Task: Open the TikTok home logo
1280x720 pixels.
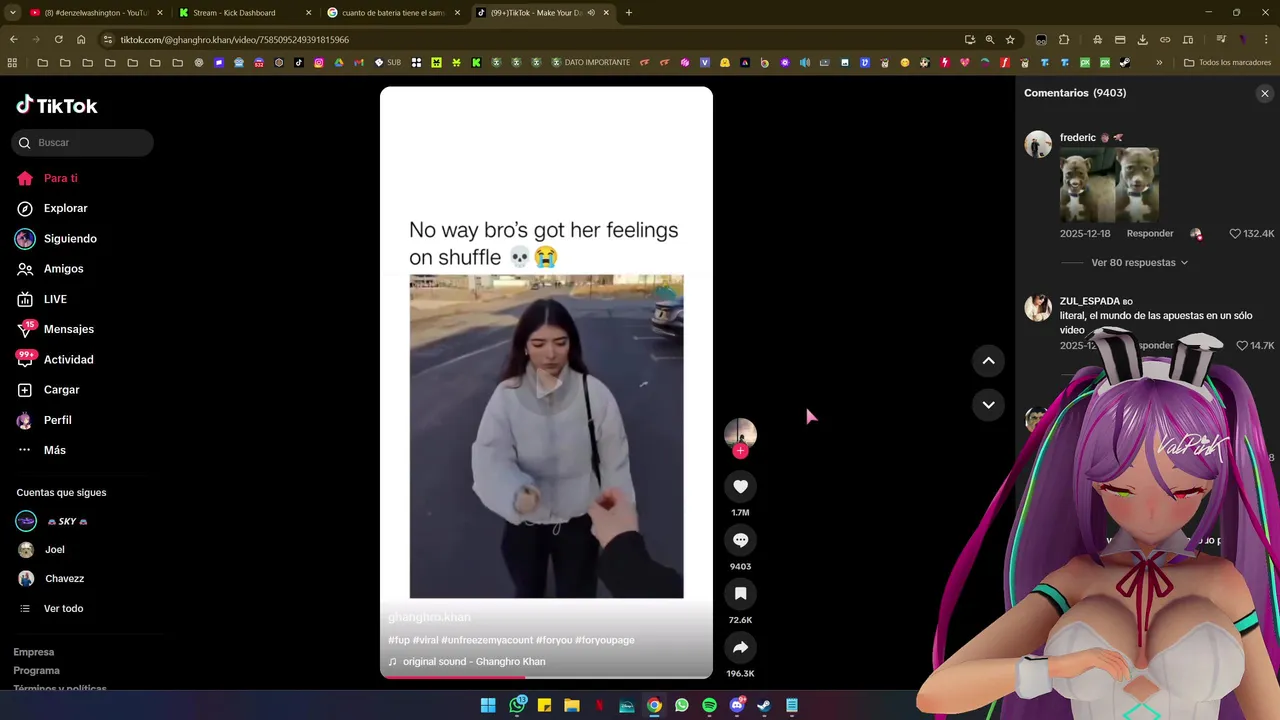Action: [57, 105]
